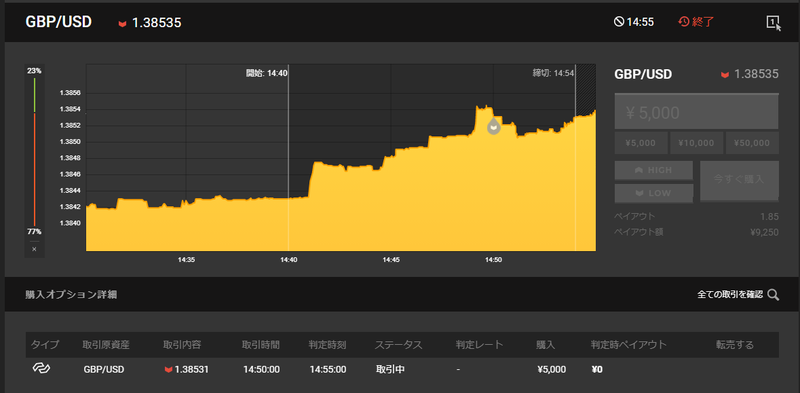This screenshot has width=800, height=393.
Task: Click the magnifier icon next to 全ての取引を確認
Action: (x=773, y=294)
